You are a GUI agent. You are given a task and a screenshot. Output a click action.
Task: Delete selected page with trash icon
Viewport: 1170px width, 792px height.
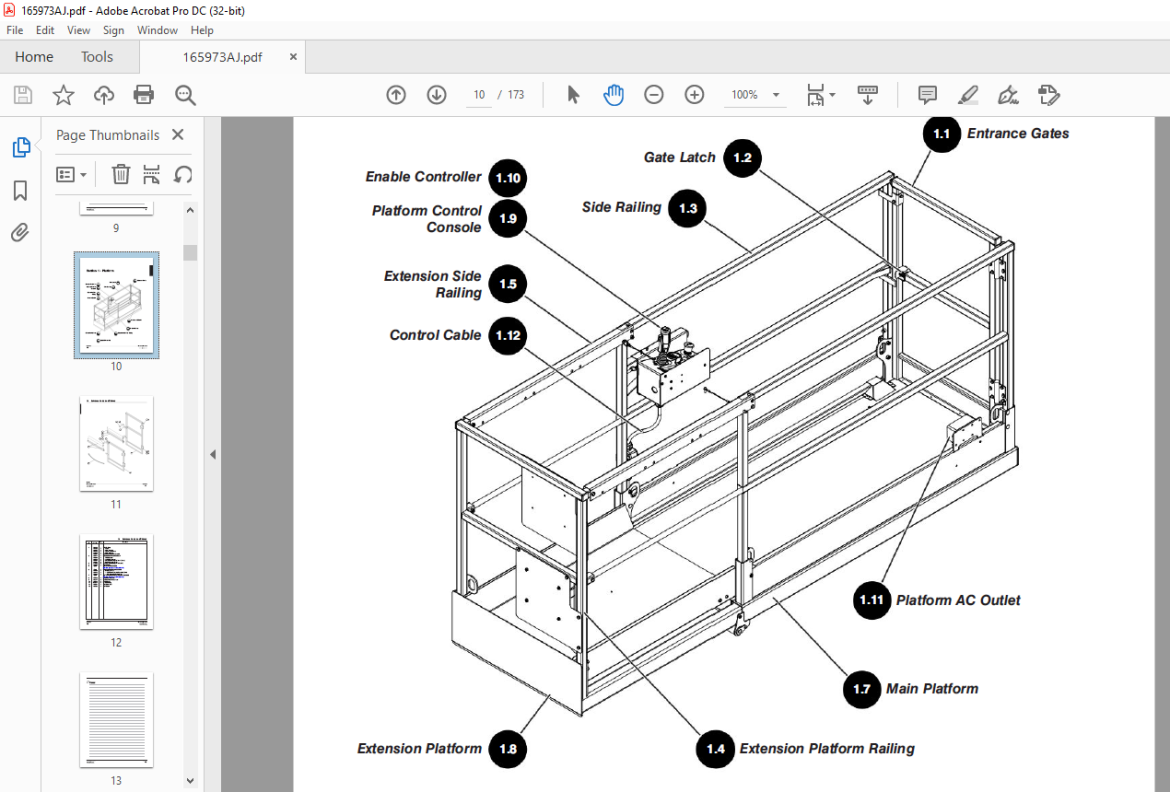coord(121,174)
